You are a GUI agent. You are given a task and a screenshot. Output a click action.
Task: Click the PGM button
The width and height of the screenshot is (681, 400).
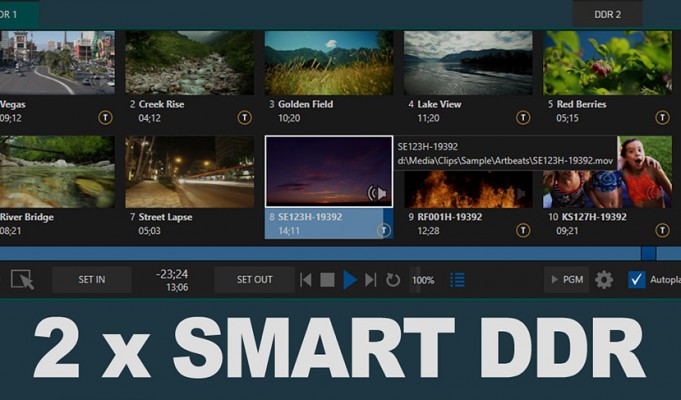[567, 280]
